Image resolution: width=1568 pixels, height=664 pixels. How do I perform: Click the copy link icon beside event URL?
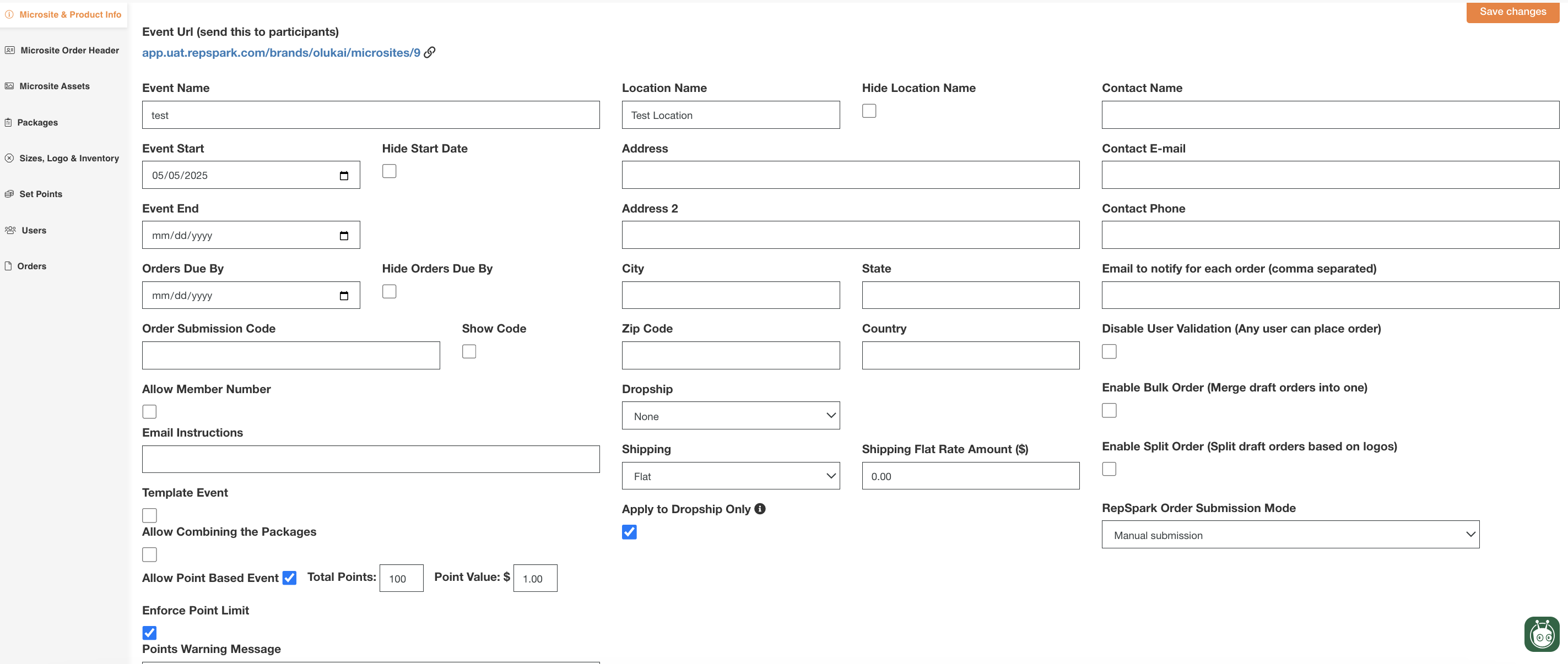(430, 52)
